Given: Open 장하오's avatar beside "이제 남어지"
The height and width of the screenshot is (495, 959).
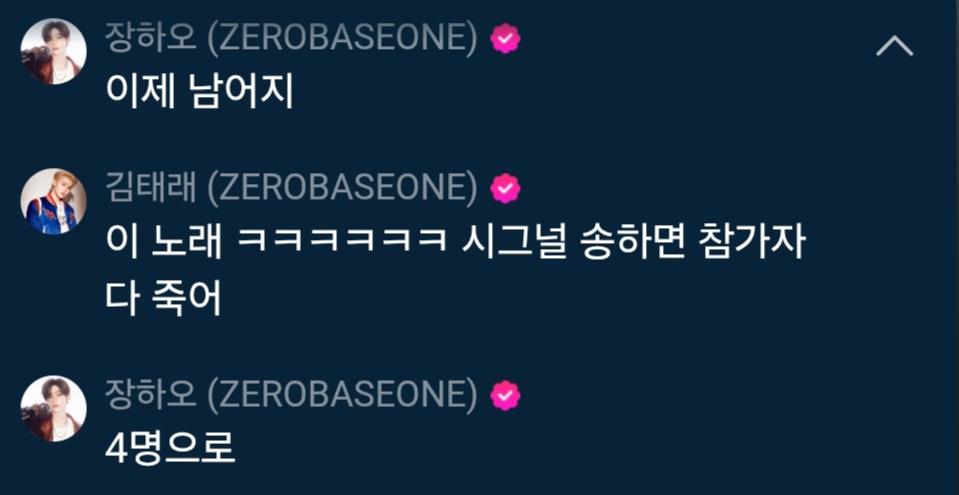Looking at the screenshot, I should pos(54,51).
